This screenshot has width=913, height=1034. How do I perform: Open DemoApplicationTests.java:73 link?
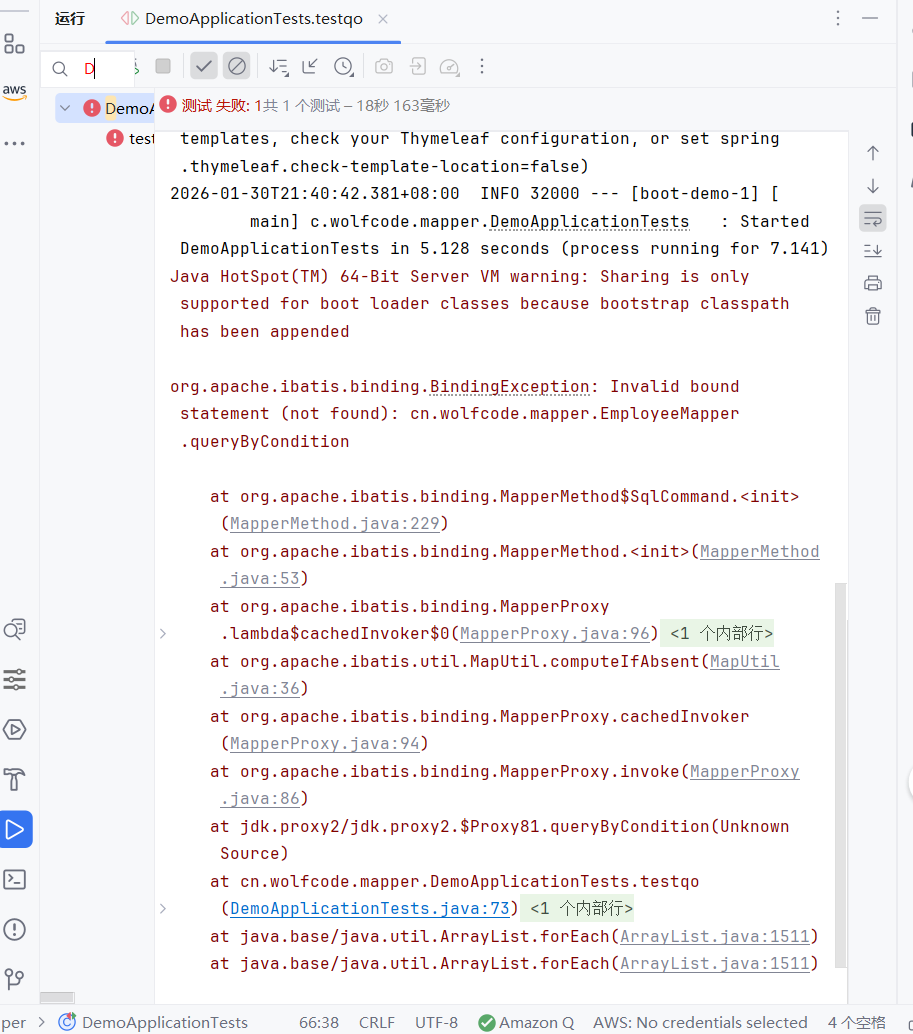coord(370,909)
